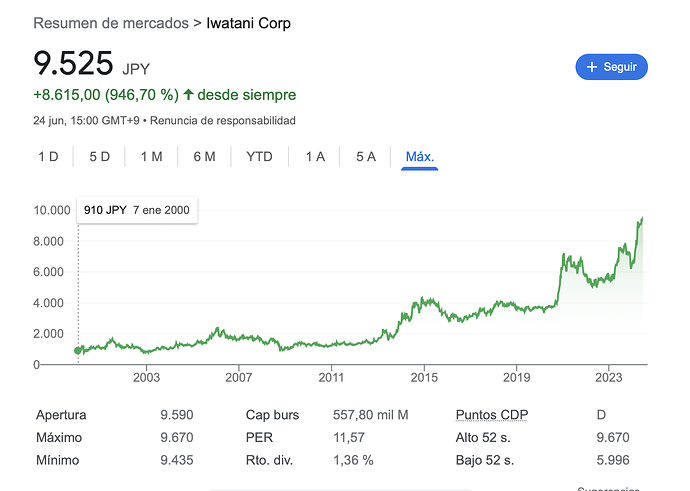The image size is (690, 491).
Task: Click the green data point marker on chart
Action: click(79, 350)
